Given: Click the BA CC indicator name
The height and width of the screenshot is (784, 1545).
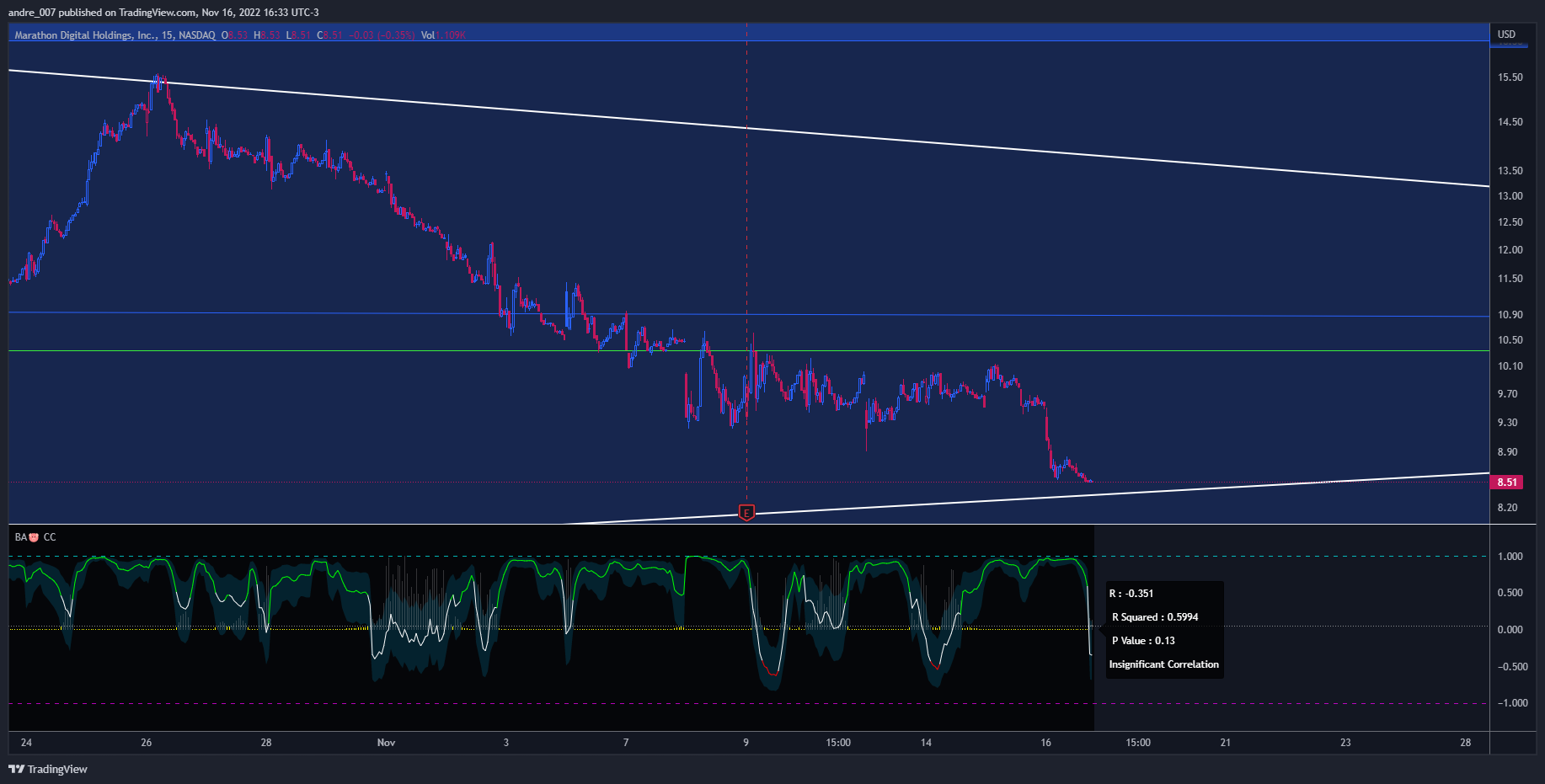Looking at the screenshot, I should click(35, 537).
